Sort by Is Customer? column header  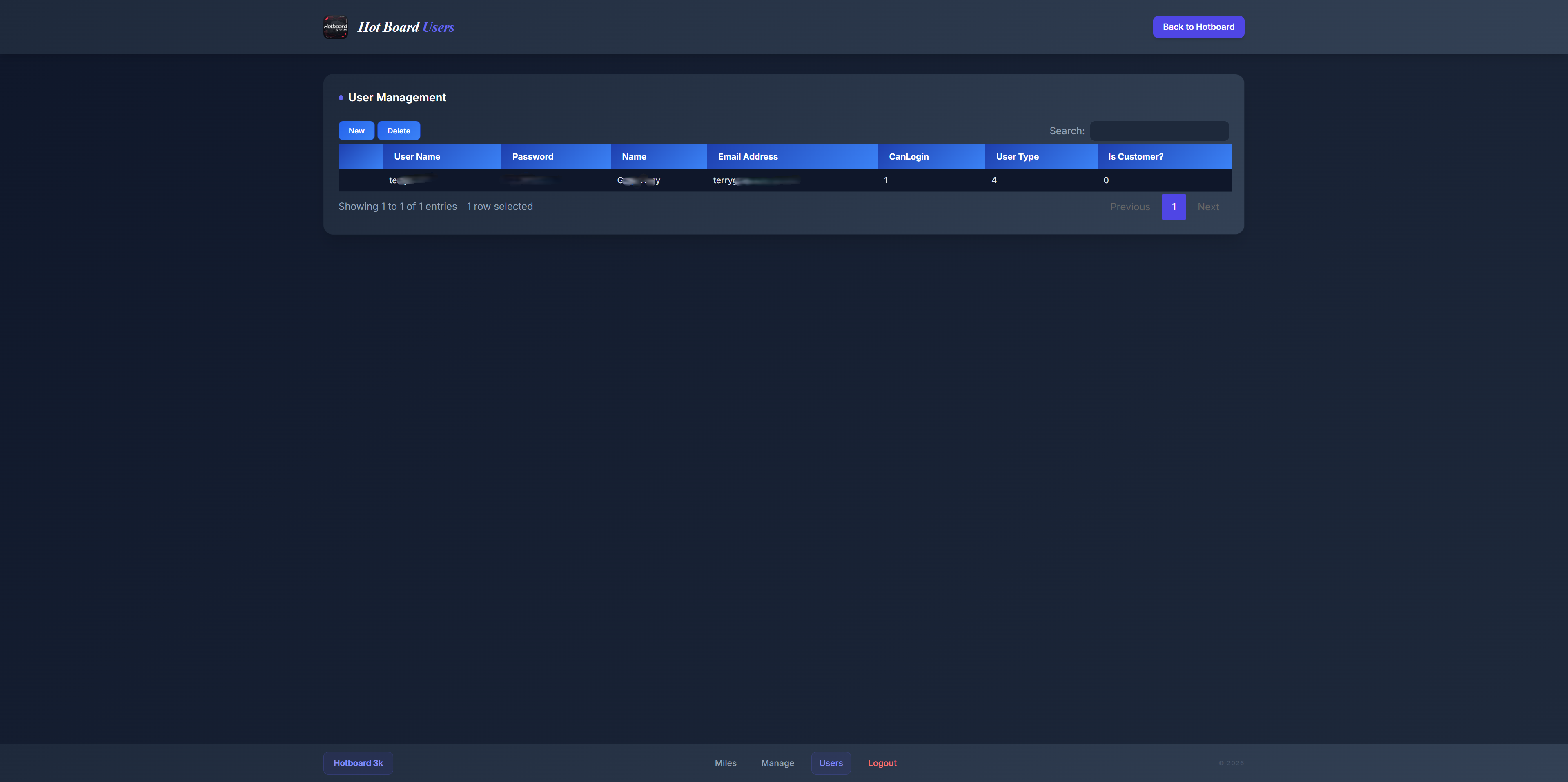[x=1135, y=156]
